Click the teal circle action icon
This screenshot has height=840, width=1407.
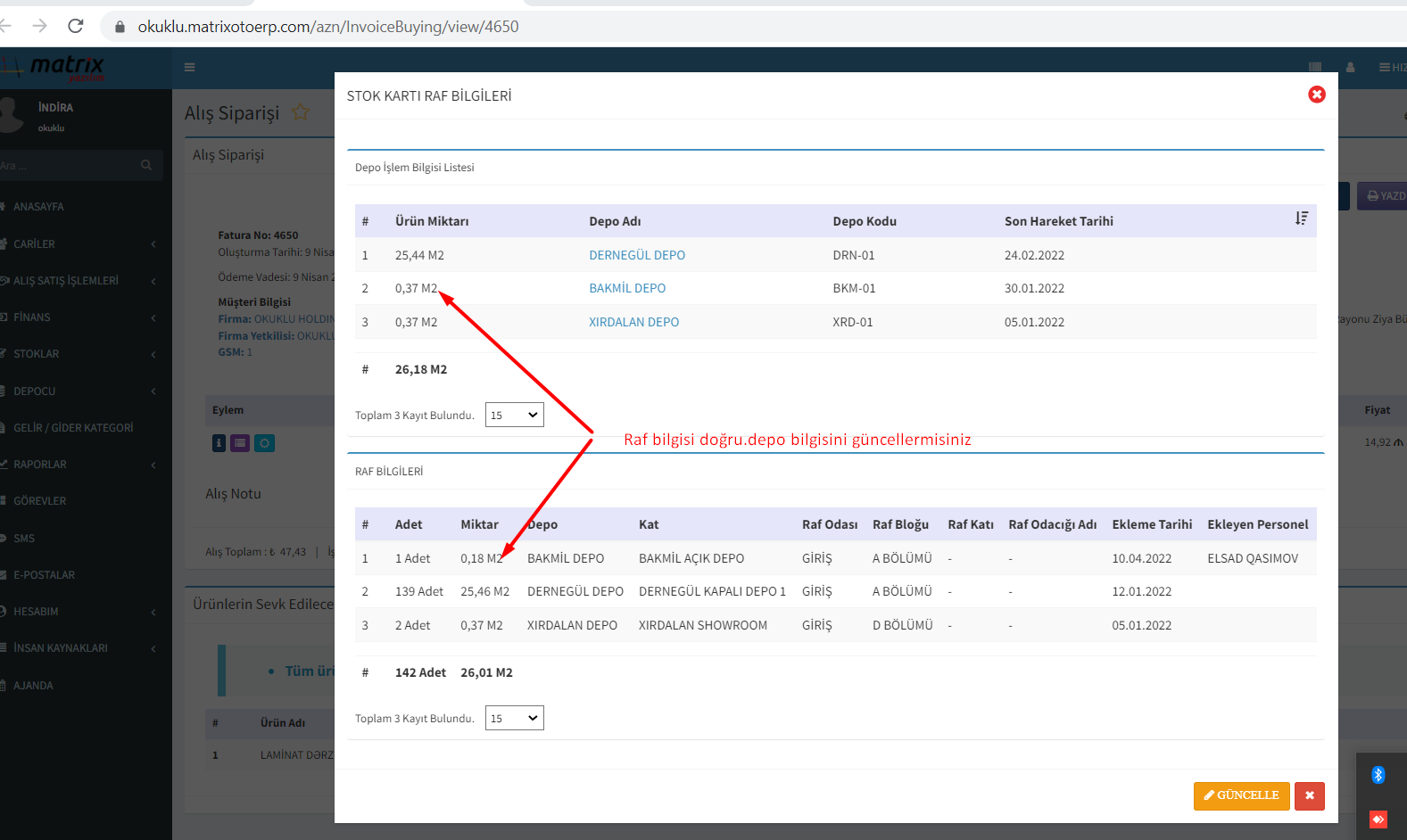(x=264, y=443)
